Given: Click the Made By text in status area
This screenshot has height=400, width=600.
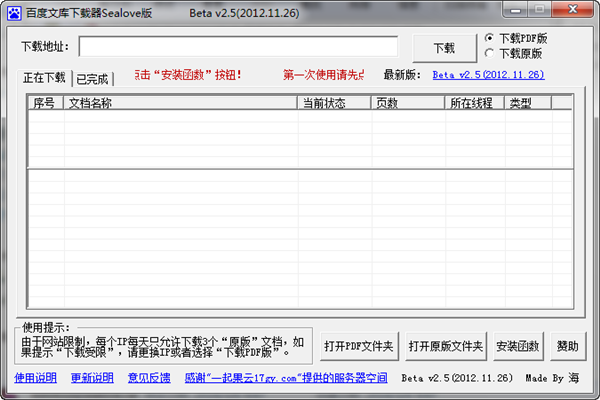Looking at the screenshot, I should pyautogui.click(x=552, y=378).
